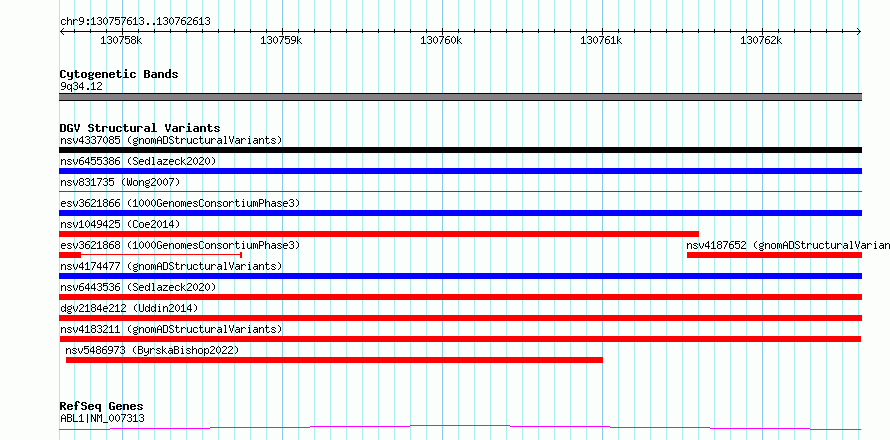
Task: Select the nsv4183211 (gnomADStructuralVariants) label
Action: 171,329
